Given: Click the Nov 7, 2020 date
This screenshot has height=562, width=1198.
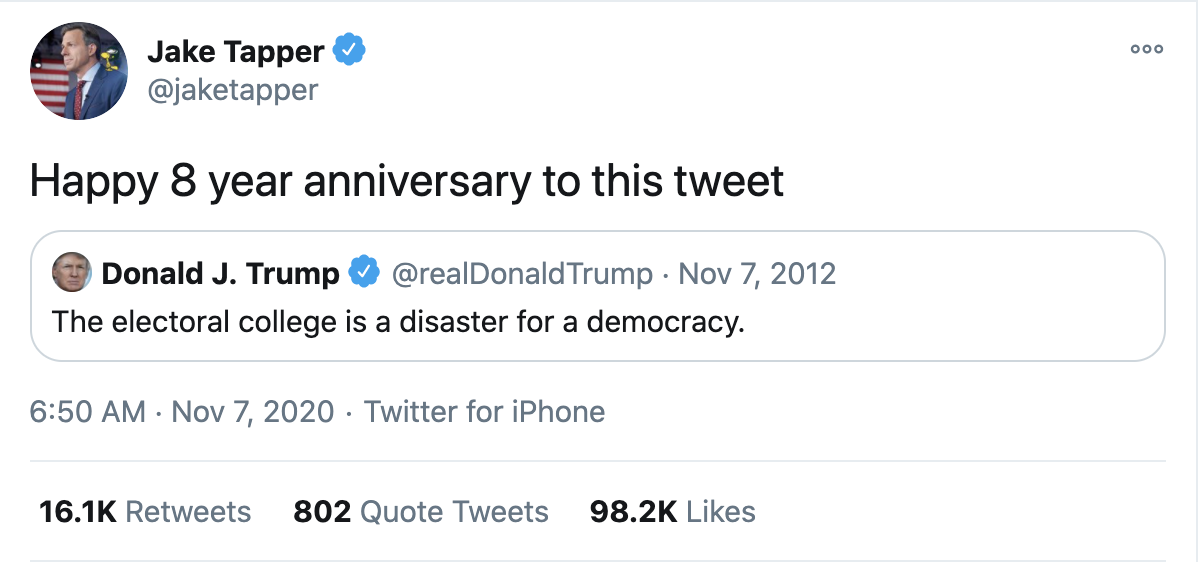Looking at the screenshot, I should click(x=253, y=411).
